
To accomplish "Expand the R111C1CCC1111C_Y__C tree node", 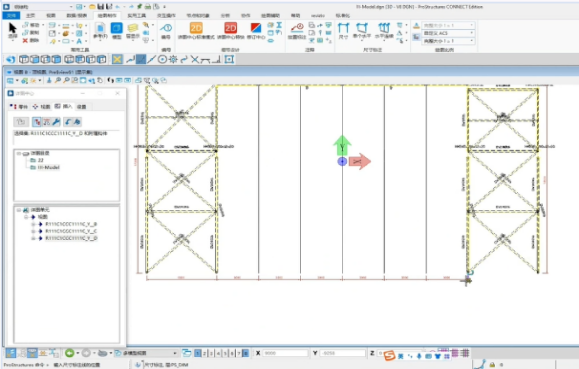I will [x=33, y=231].
